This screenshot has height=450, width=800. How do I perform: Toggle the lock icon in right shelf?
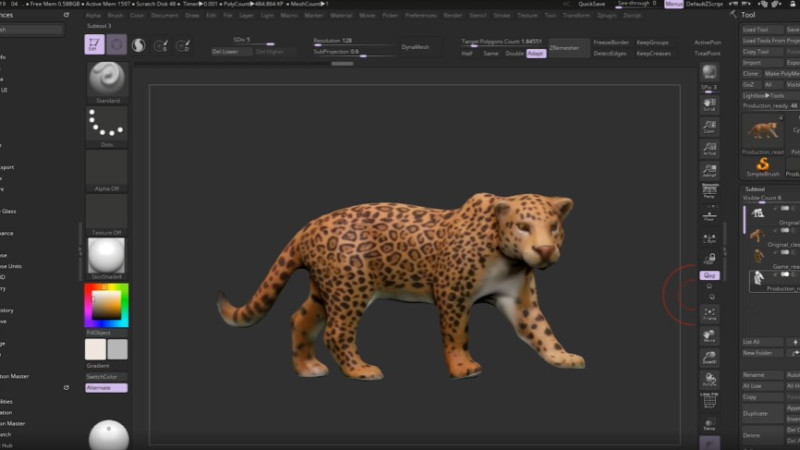click(x=709, y=258)
